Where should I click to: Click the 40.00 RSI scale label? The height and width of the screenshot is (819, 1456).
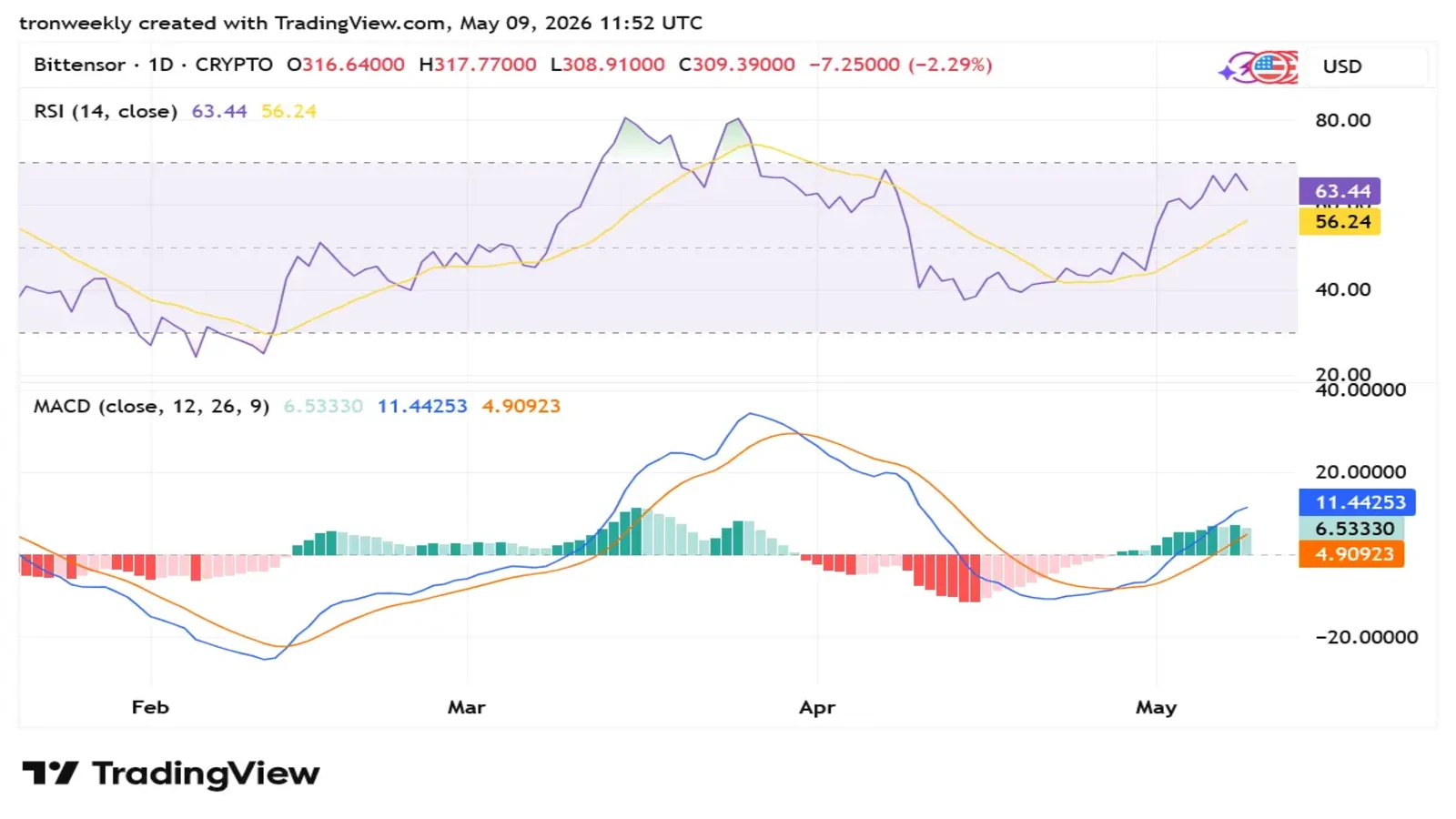pyautogui.click(x=1343, y=289)
